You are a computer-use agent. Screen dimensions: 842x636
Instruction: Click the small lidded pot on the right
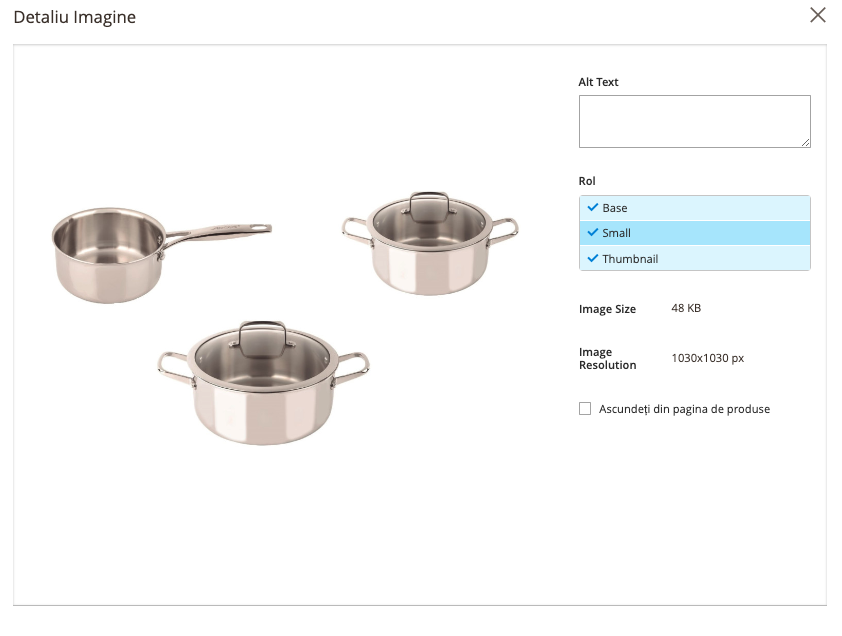tap(430, 243)
